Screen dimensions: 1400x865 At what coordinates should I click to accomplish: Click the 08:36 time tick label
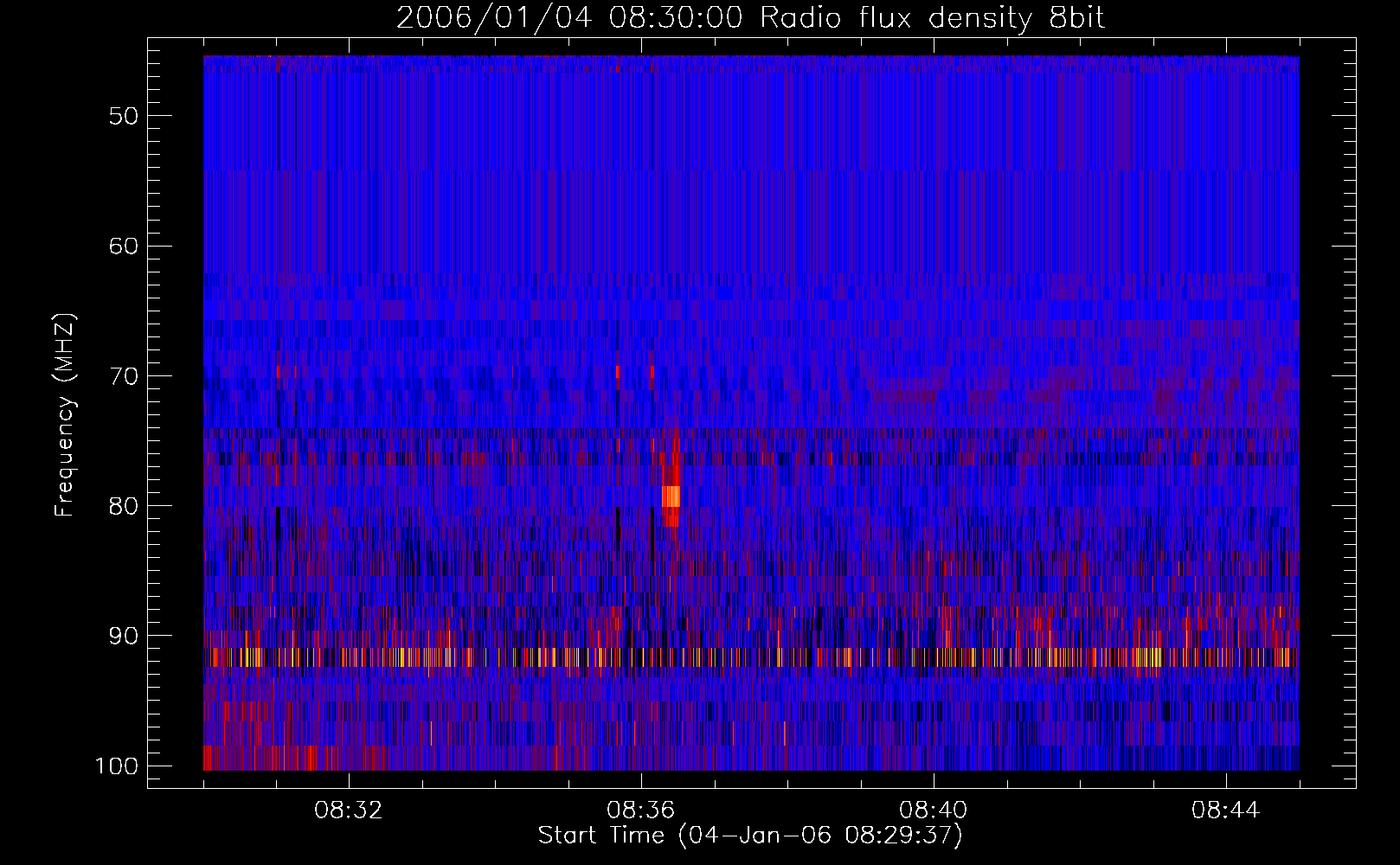[x=641, y=811]
